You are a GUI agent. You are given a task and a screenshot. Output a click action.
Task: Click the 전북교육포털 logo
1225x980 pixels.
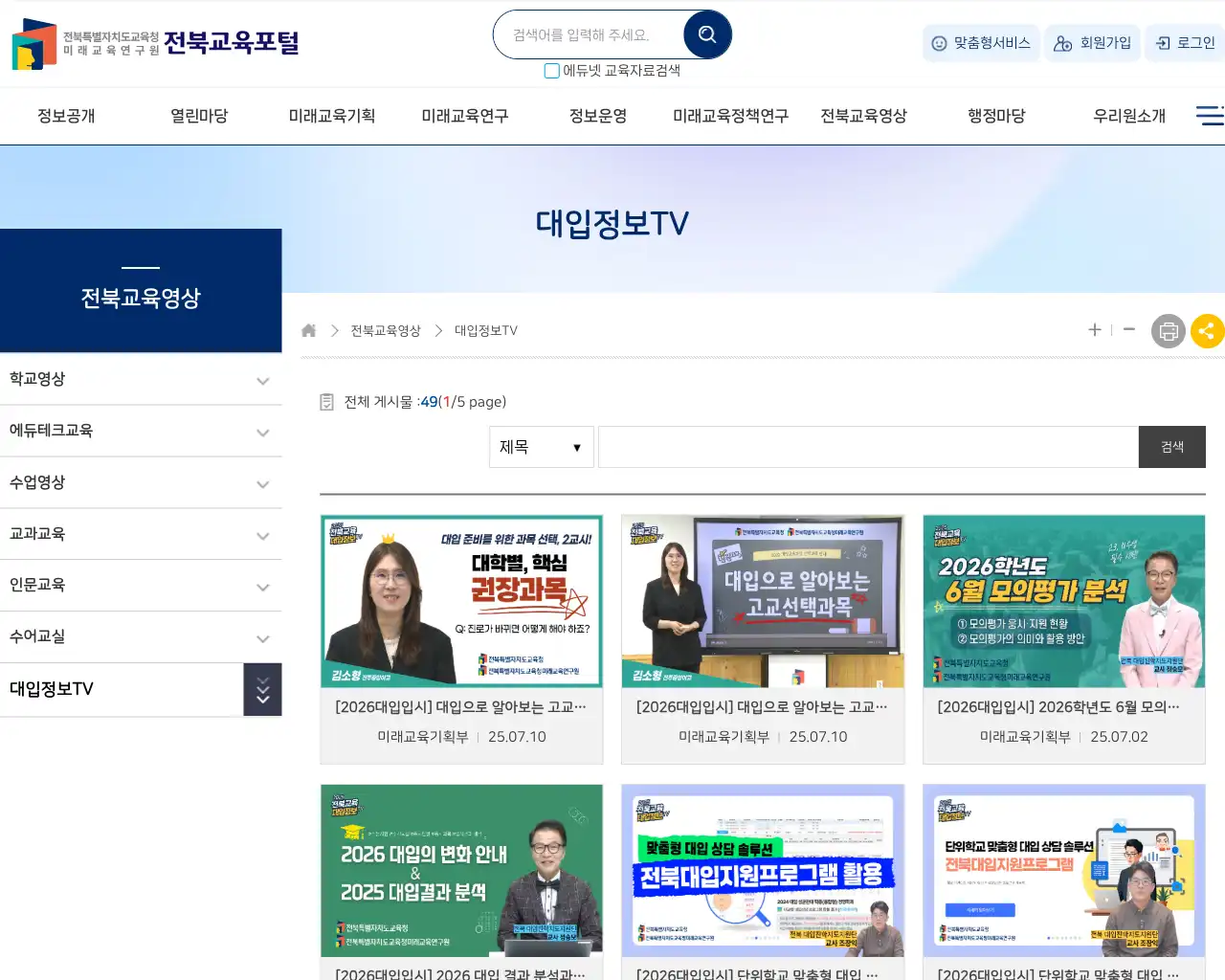click(155, 43)
